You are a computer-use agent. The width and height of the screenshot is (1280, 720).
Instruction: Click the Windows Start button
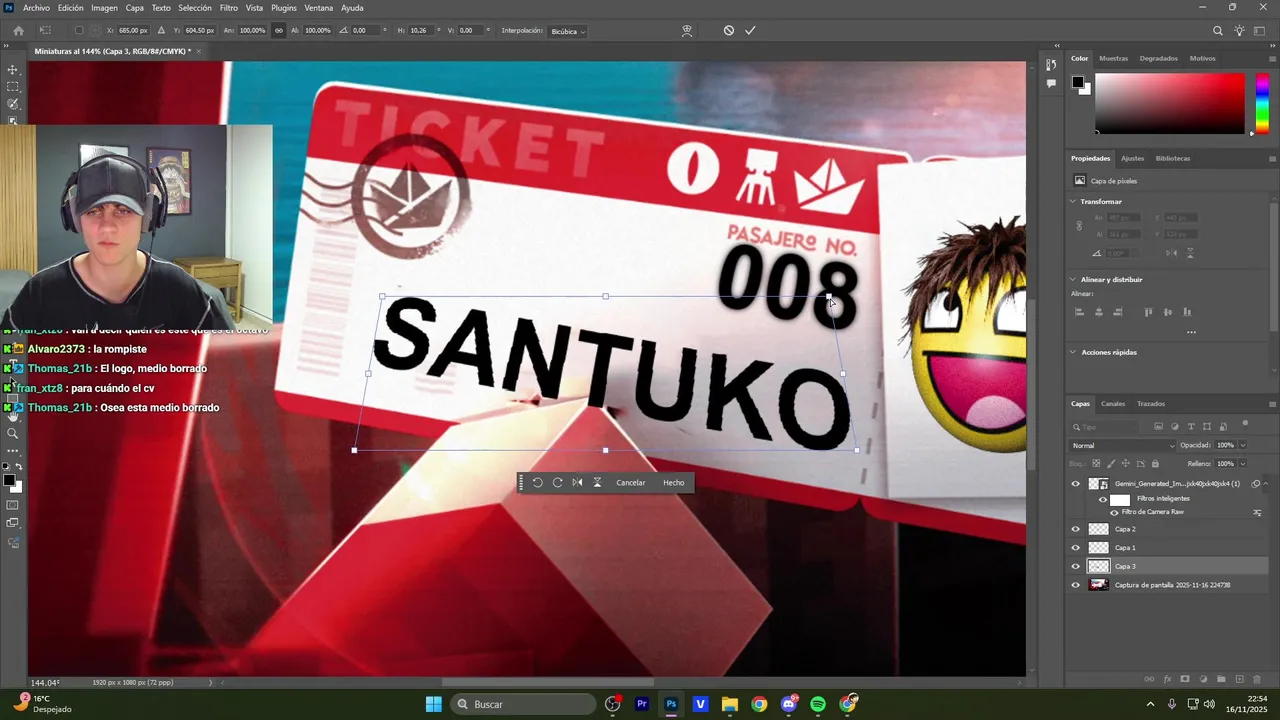(x=433, y=704)
